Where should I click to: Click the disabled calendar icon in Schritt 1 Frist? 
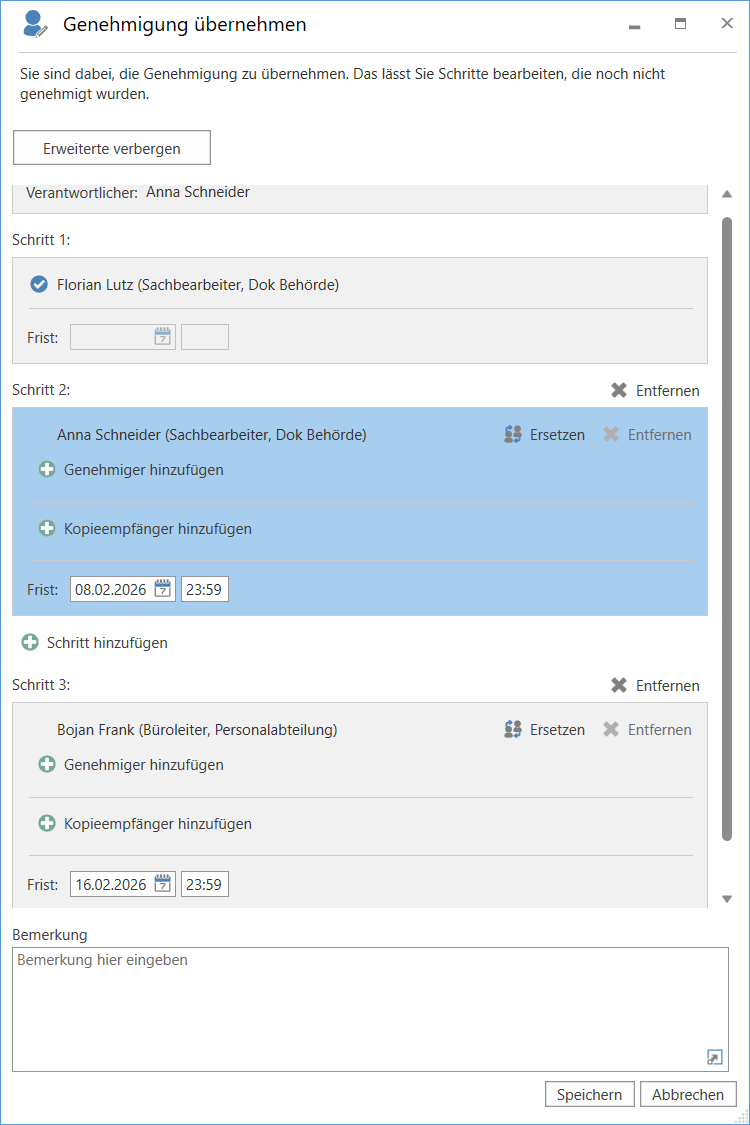click(162, 336)
